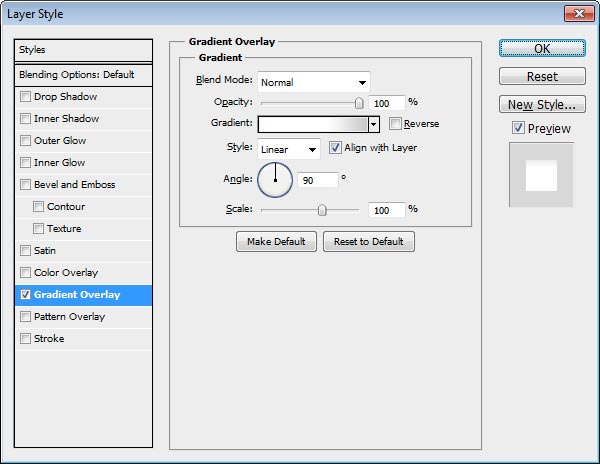Open the gradient picker arrow
The width and height of the screenshot is (600, 464).
coord(374,124)
